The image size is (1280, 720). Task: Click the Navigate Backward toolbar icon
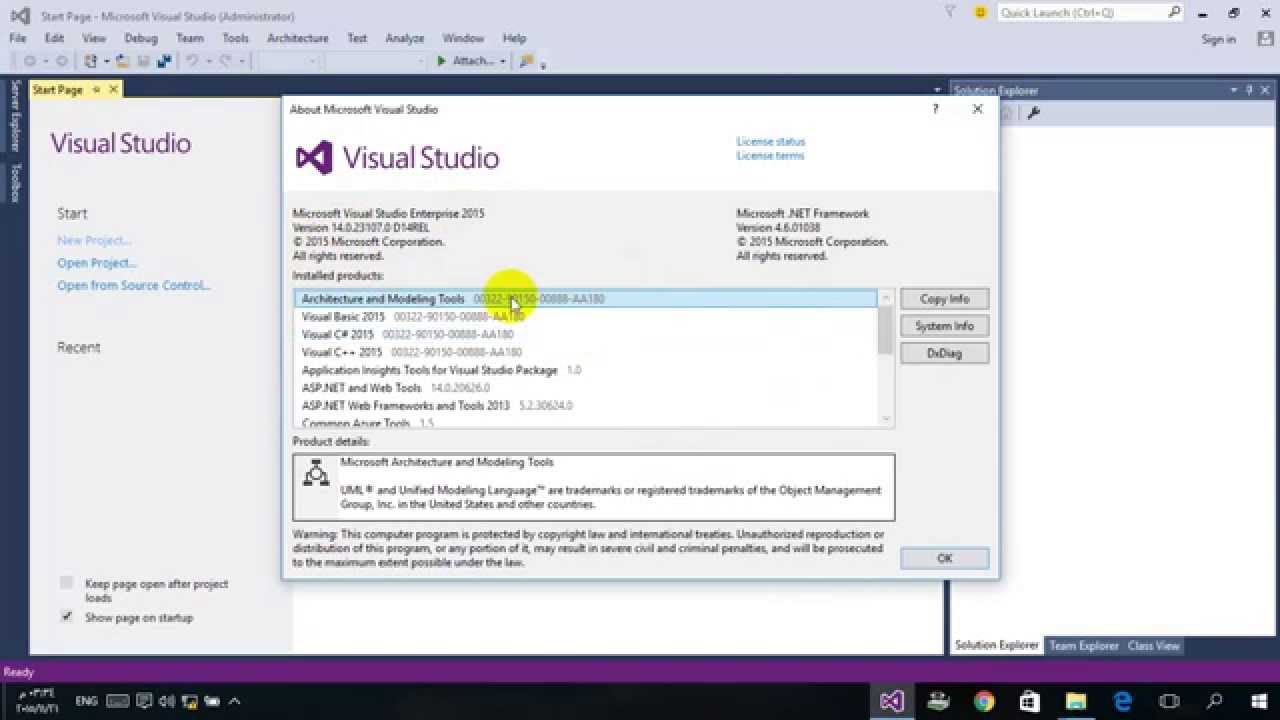pos(31,61)
